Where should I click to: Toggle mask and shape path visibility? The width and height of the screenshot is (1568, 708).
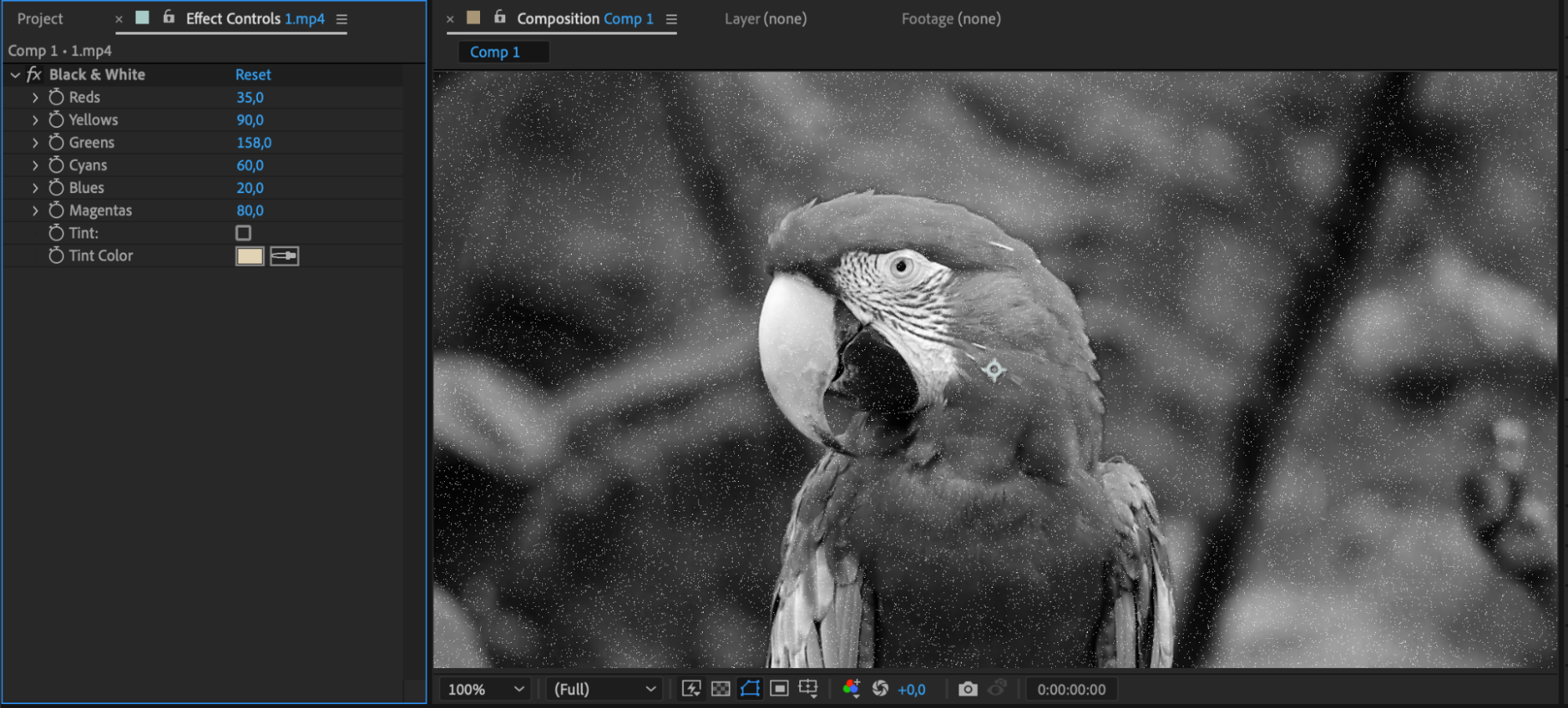point(750,688)
